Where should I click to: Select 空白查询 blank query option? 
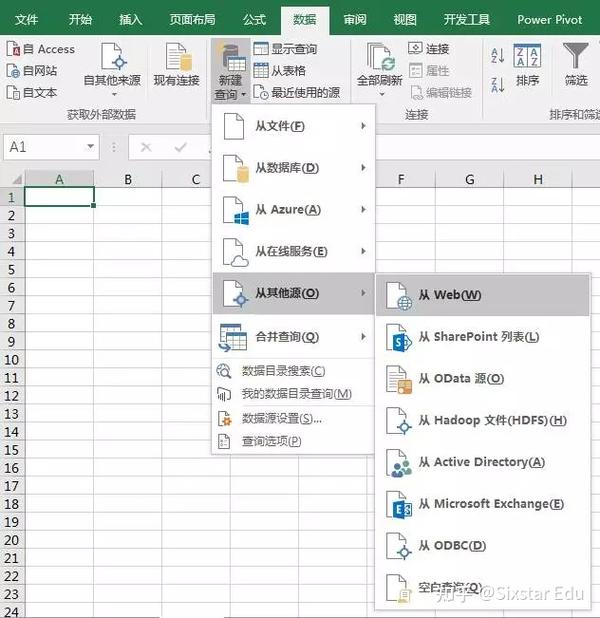[483, 588]
